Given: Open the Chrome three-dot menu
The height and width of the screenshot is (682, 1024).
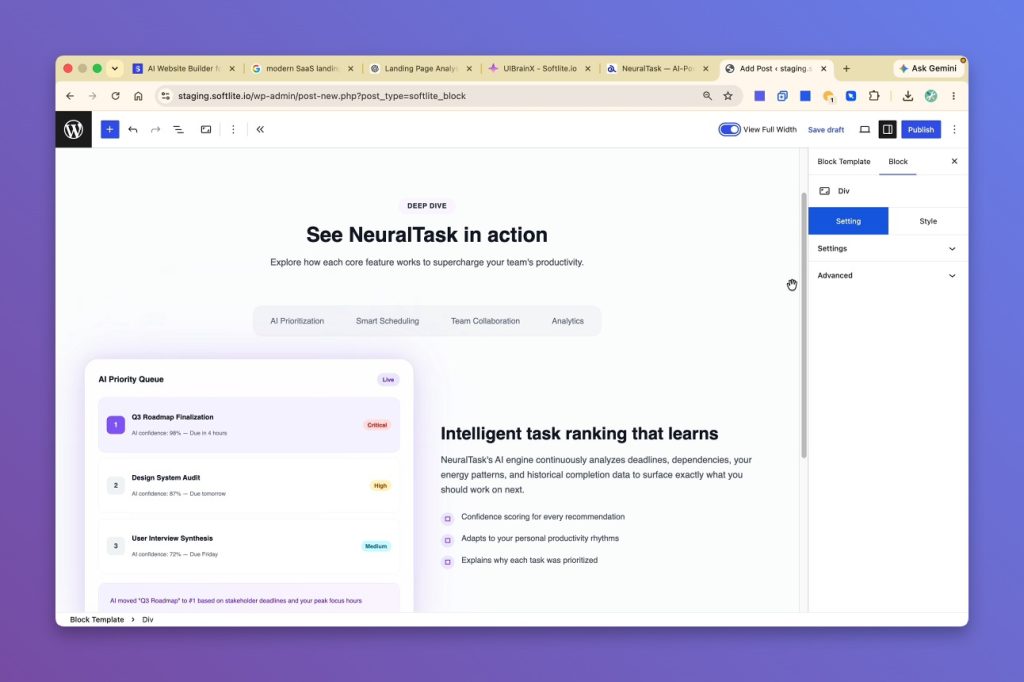Looking at the screenshot, I should click(953, 96).
